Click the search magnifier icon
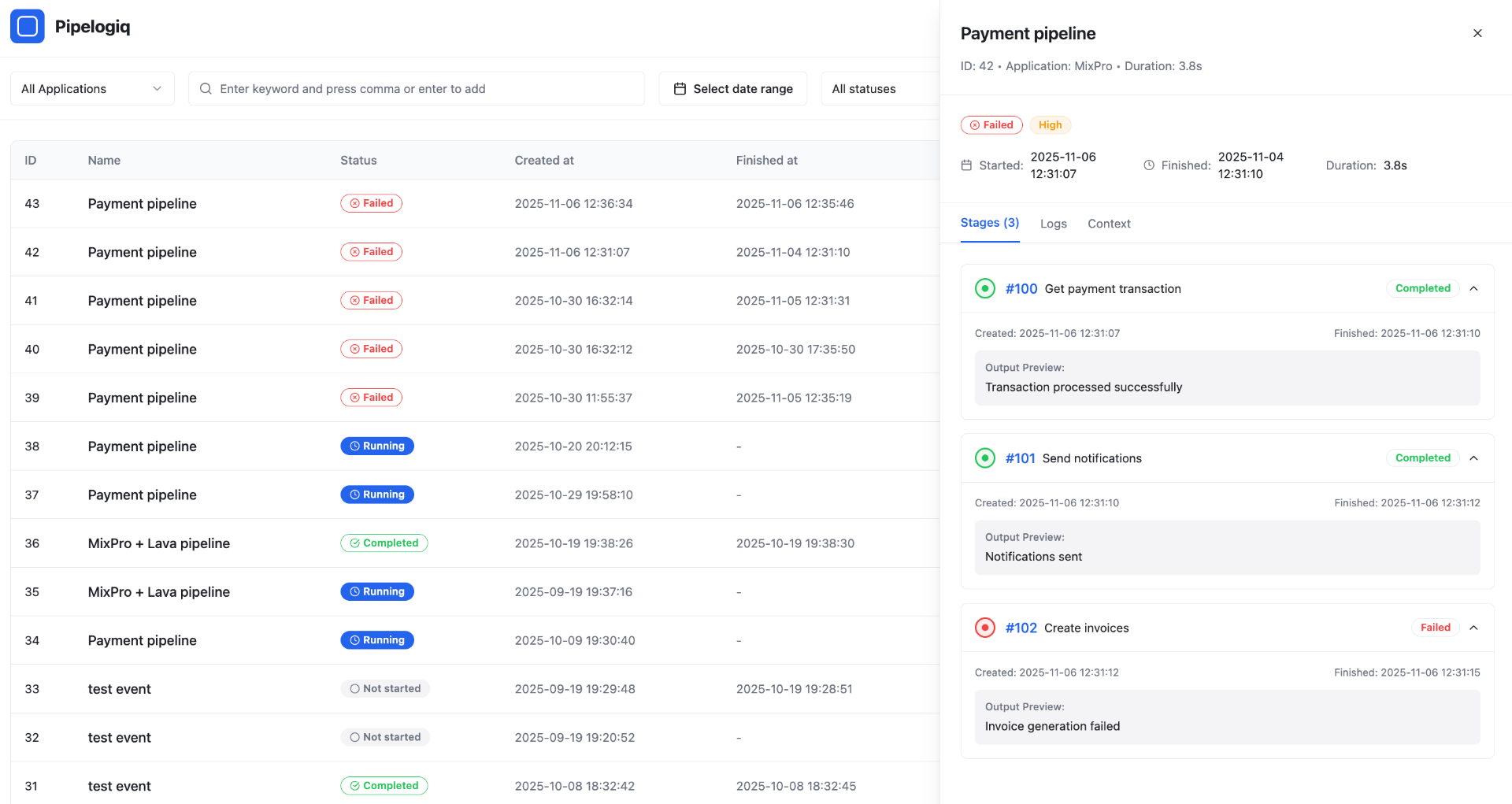Screen dimensions: 1512x804 click(206, 89)
